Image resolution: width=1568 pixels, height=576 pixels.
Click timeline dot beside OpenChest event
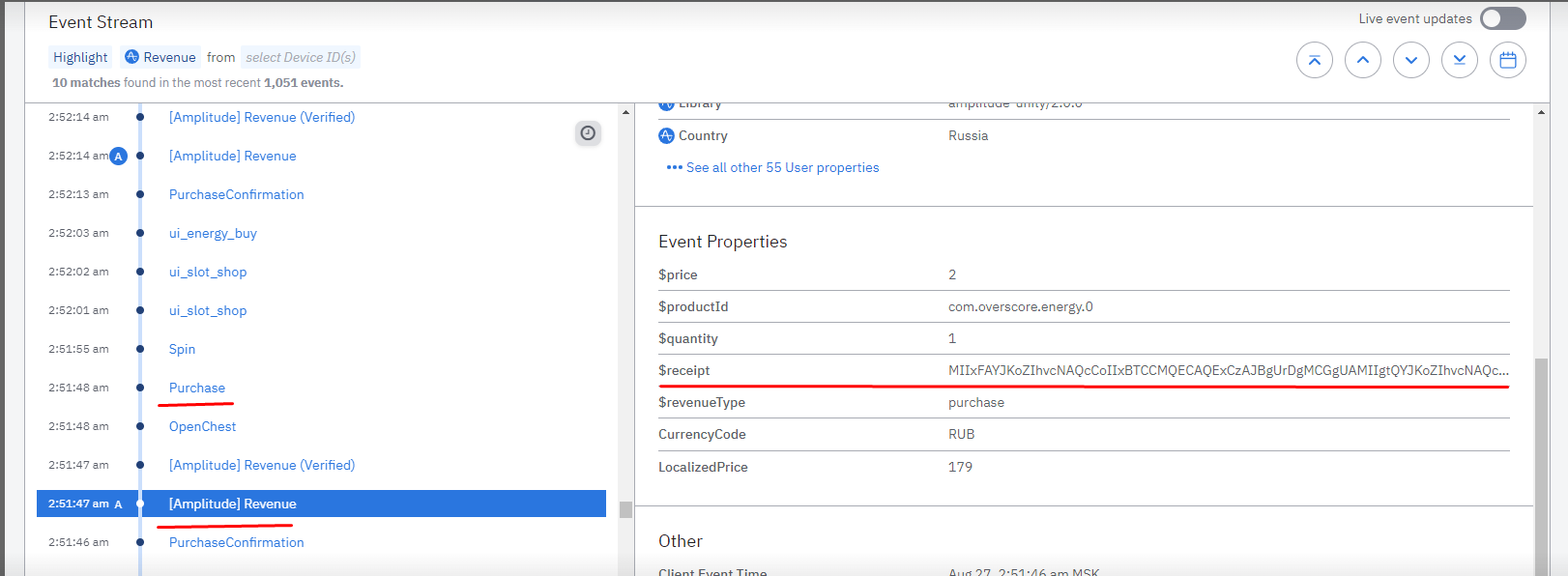[x=140, y=426]
